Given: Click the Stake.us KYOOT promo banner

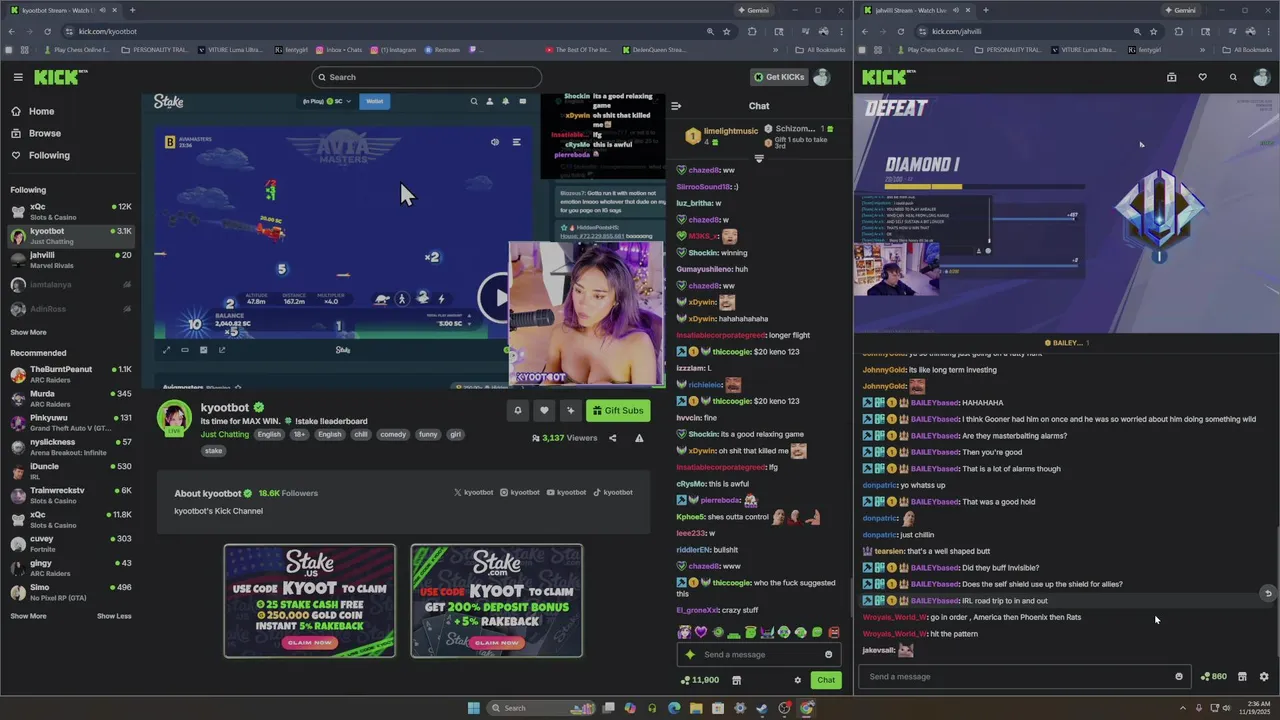Looking at the screenshot, I should click(x=309, y=601).
